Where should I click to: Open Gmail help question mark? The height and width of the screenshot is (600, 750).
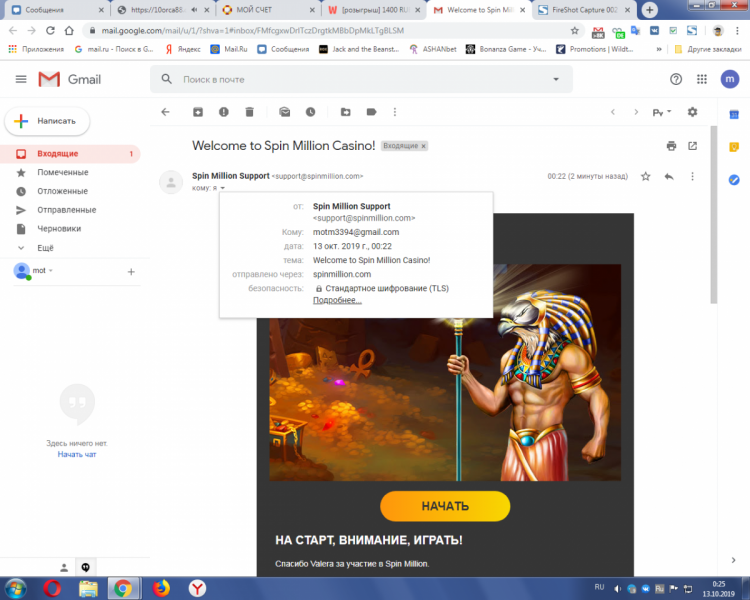coord(676,79)
